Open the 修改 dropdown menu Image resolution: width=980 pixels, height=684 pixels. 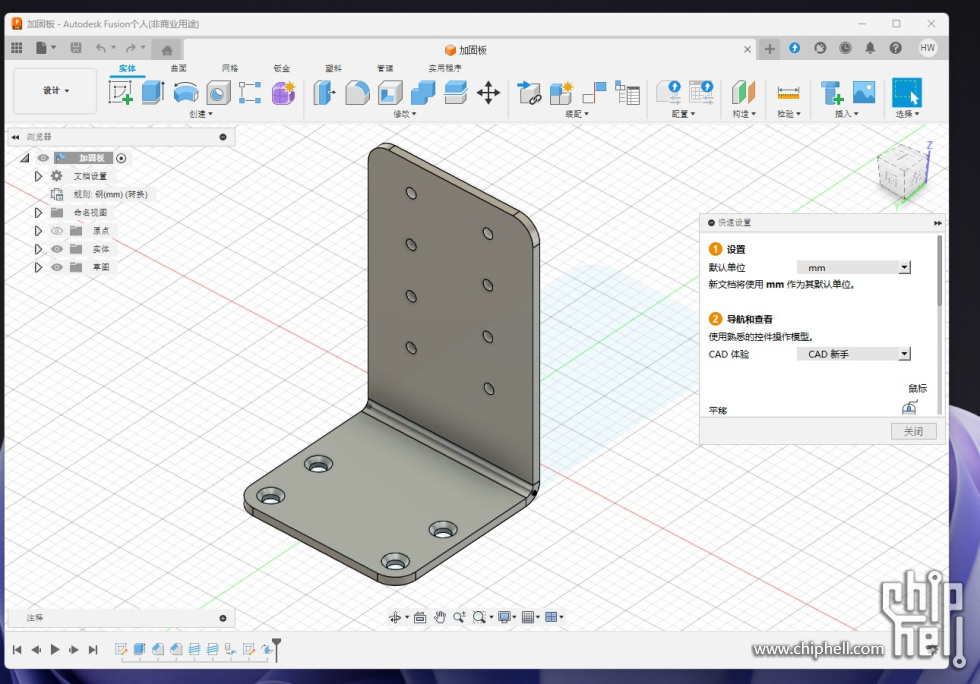click(x=404, y=114)
